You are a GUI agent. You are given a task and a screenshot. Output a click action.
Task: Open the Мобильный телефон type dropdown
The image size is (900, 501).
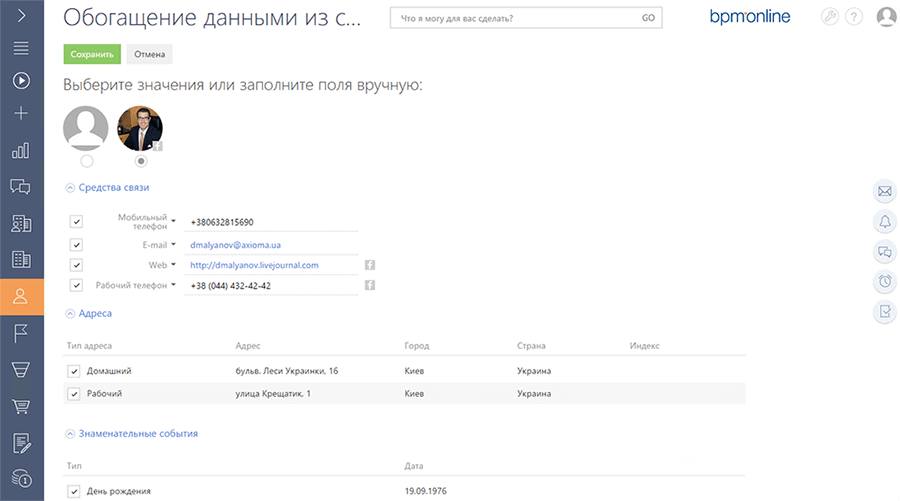point(173,220)
